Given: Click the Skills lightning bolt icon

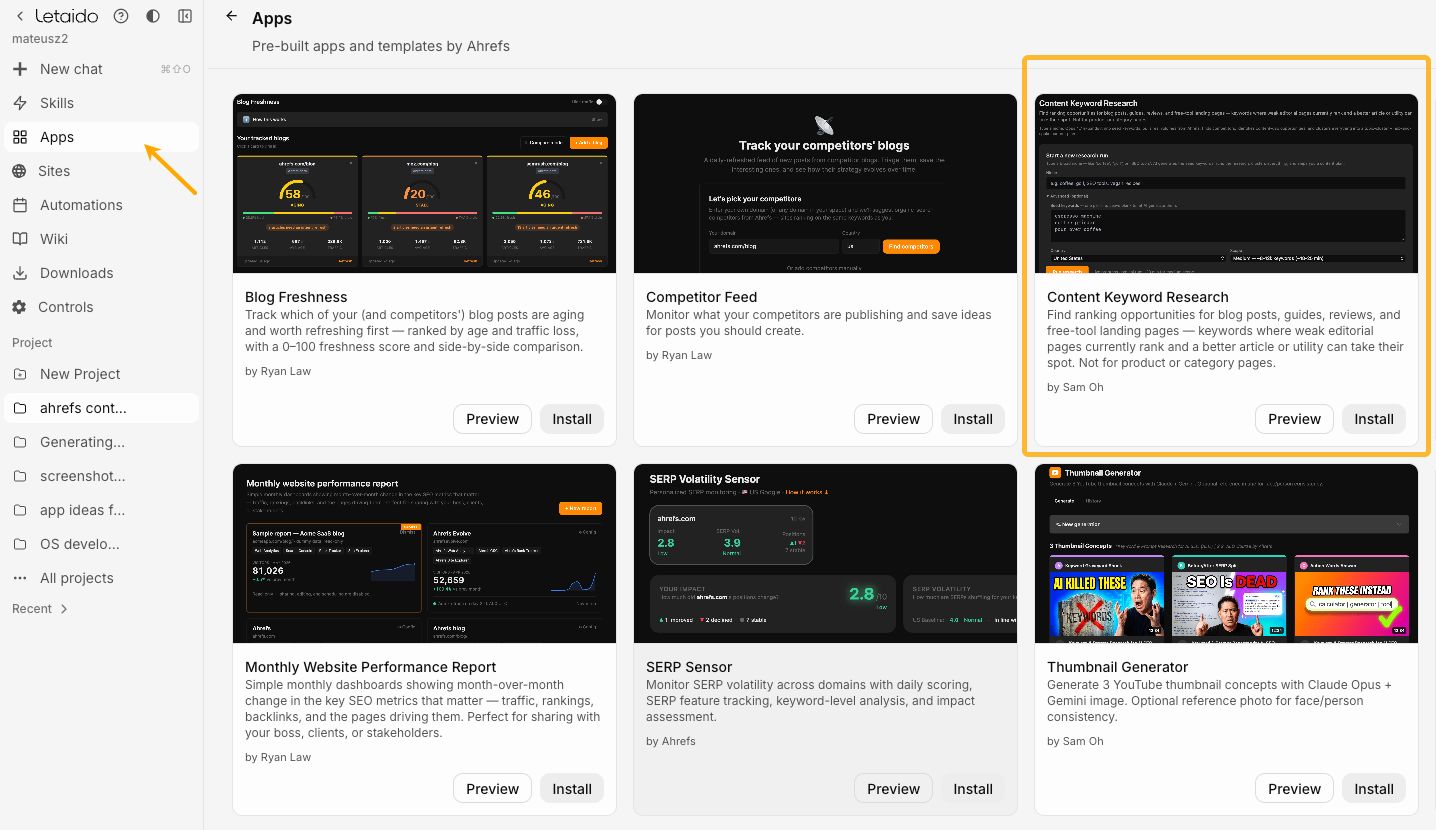Looking at the screenshot, I should click(20, 103).
